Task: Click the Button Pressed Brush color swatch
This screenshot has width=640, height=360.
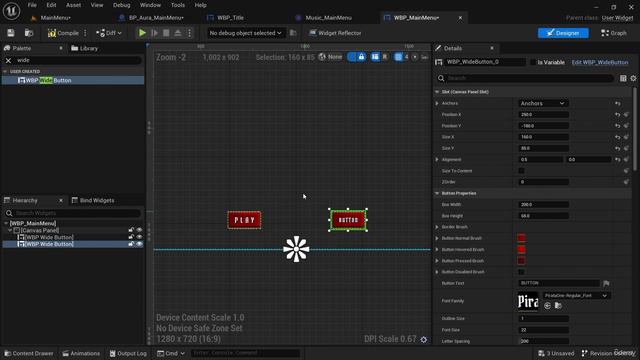Action: (521, 261)
